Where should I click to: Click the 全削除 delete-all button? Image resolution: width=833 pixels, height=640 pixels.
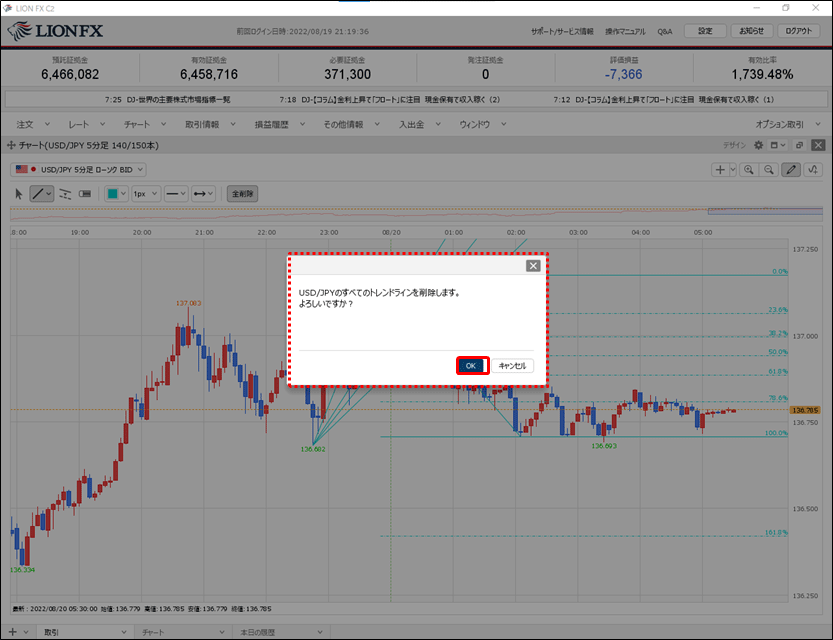(x=243, y=194)
